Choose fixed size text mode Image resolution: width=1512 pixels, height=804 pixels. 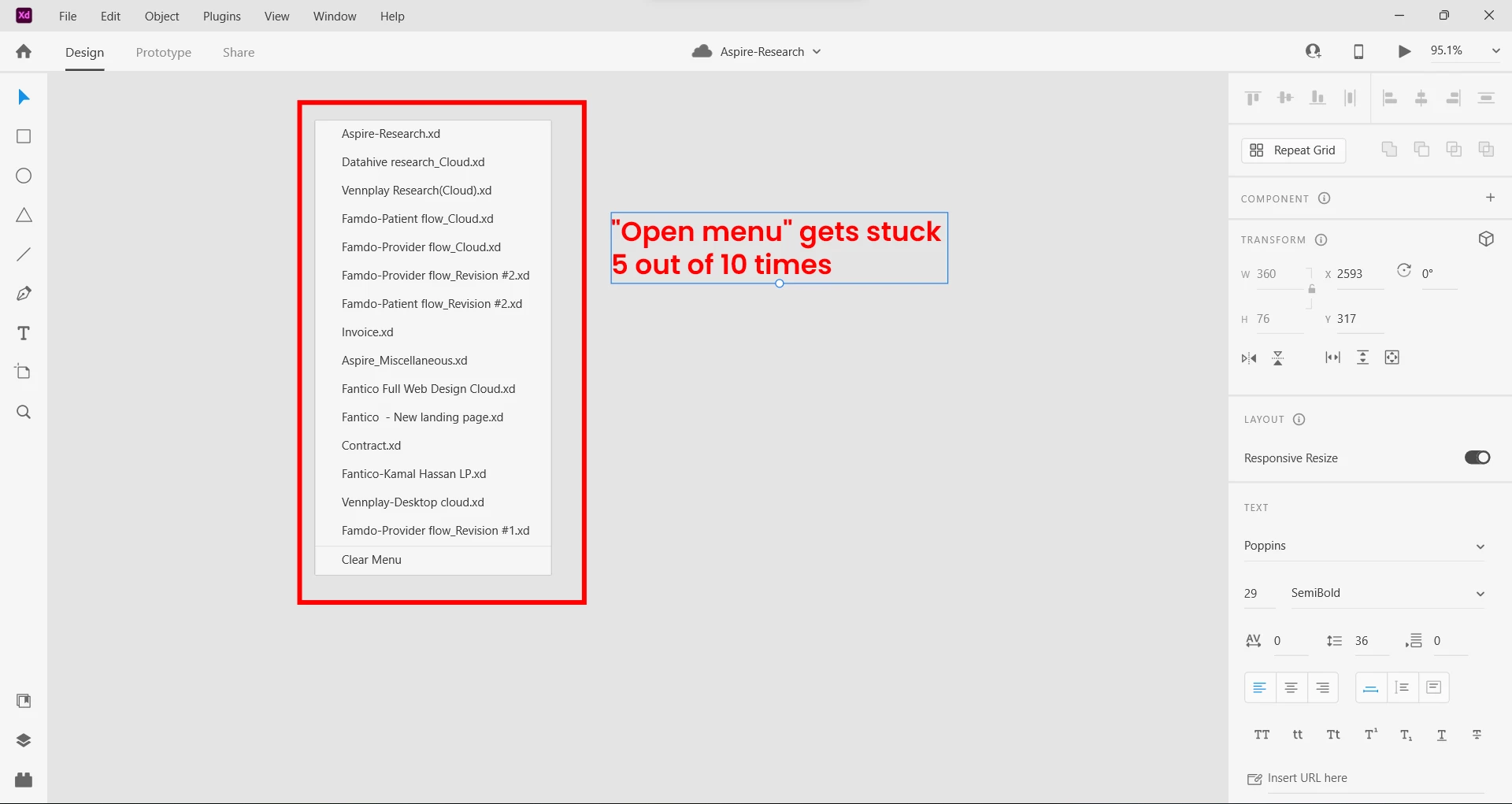[1434, 687]
